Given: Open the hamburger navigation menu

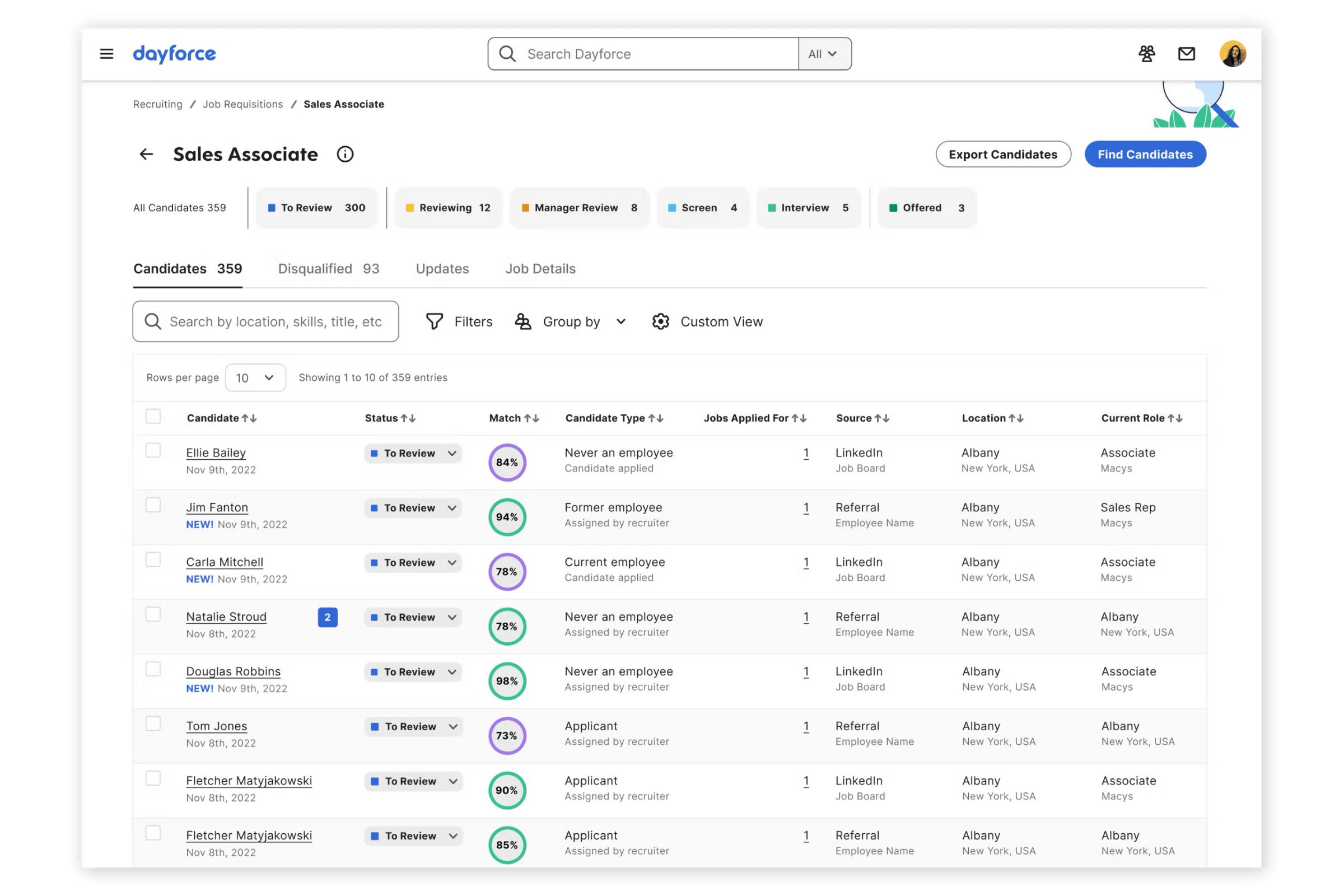Looking at the screenshot, I should tap(106, 54).
